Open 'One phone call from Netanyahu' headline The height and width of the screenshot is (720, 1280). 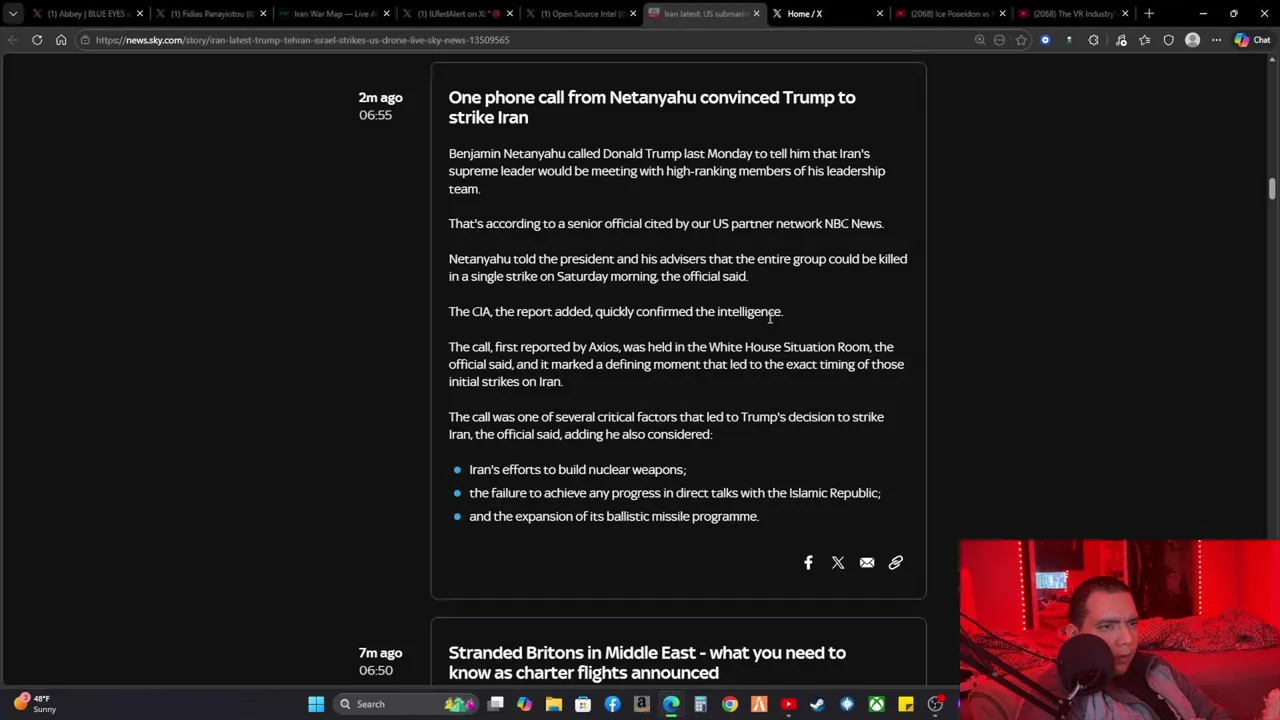[652, 107]
